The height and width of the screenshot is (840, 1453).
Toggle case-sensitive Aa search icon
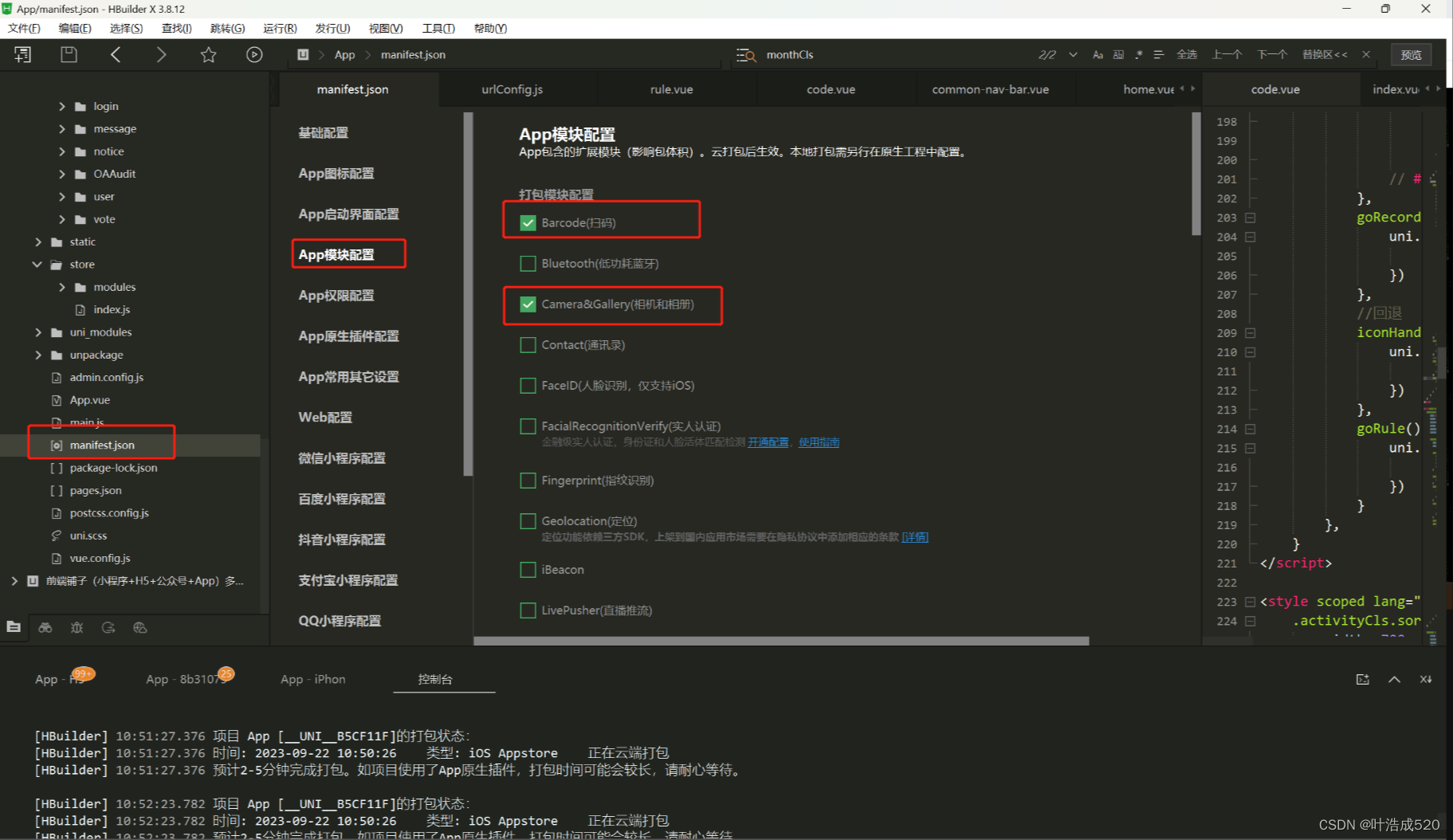(1098, 54)
